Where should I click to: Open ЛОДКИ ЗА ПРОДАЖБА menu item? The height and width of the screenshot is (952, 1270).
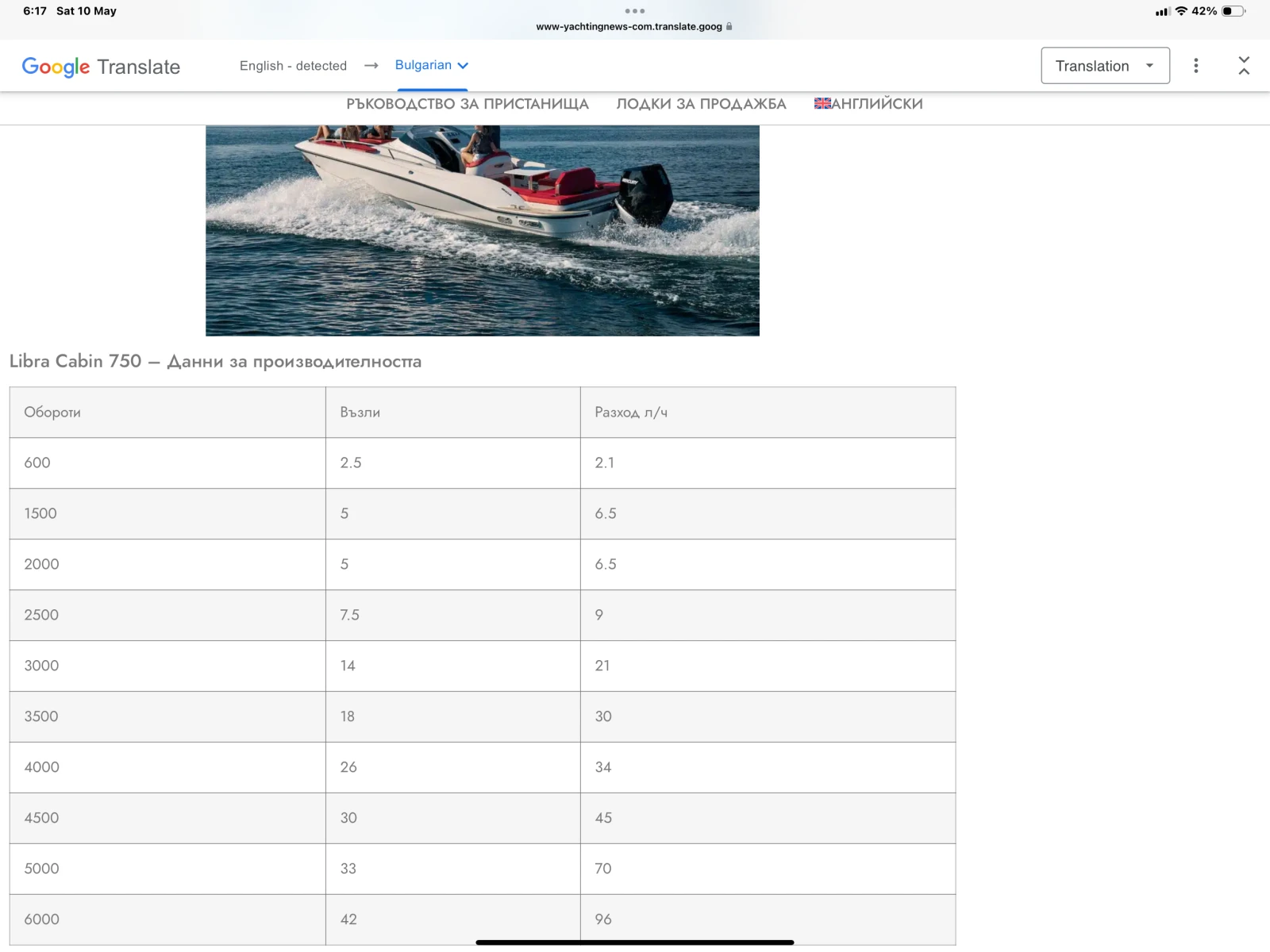click(701, 104)
